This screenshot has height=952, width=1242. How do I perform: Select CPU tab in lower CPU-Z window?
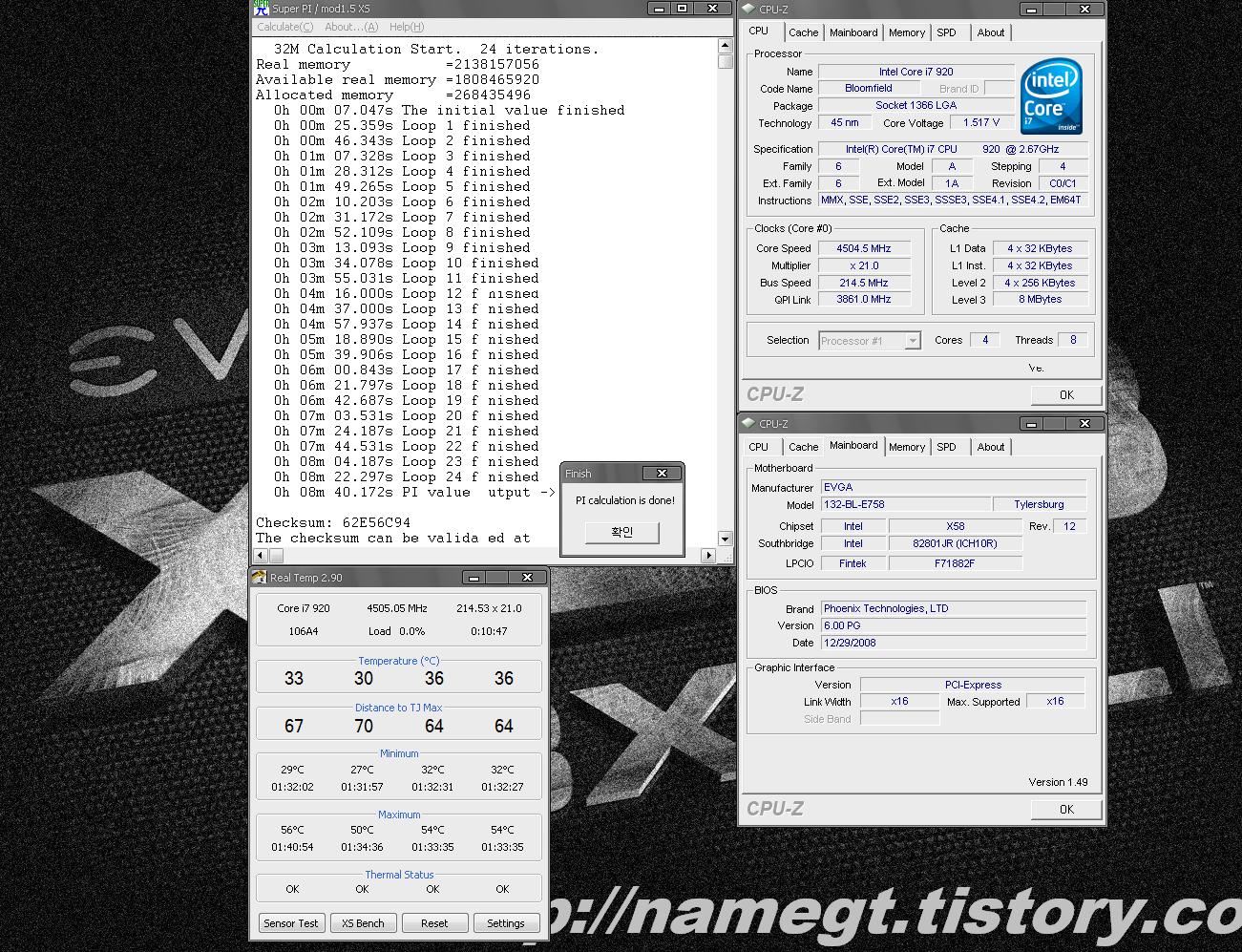(x=759, y=447)
